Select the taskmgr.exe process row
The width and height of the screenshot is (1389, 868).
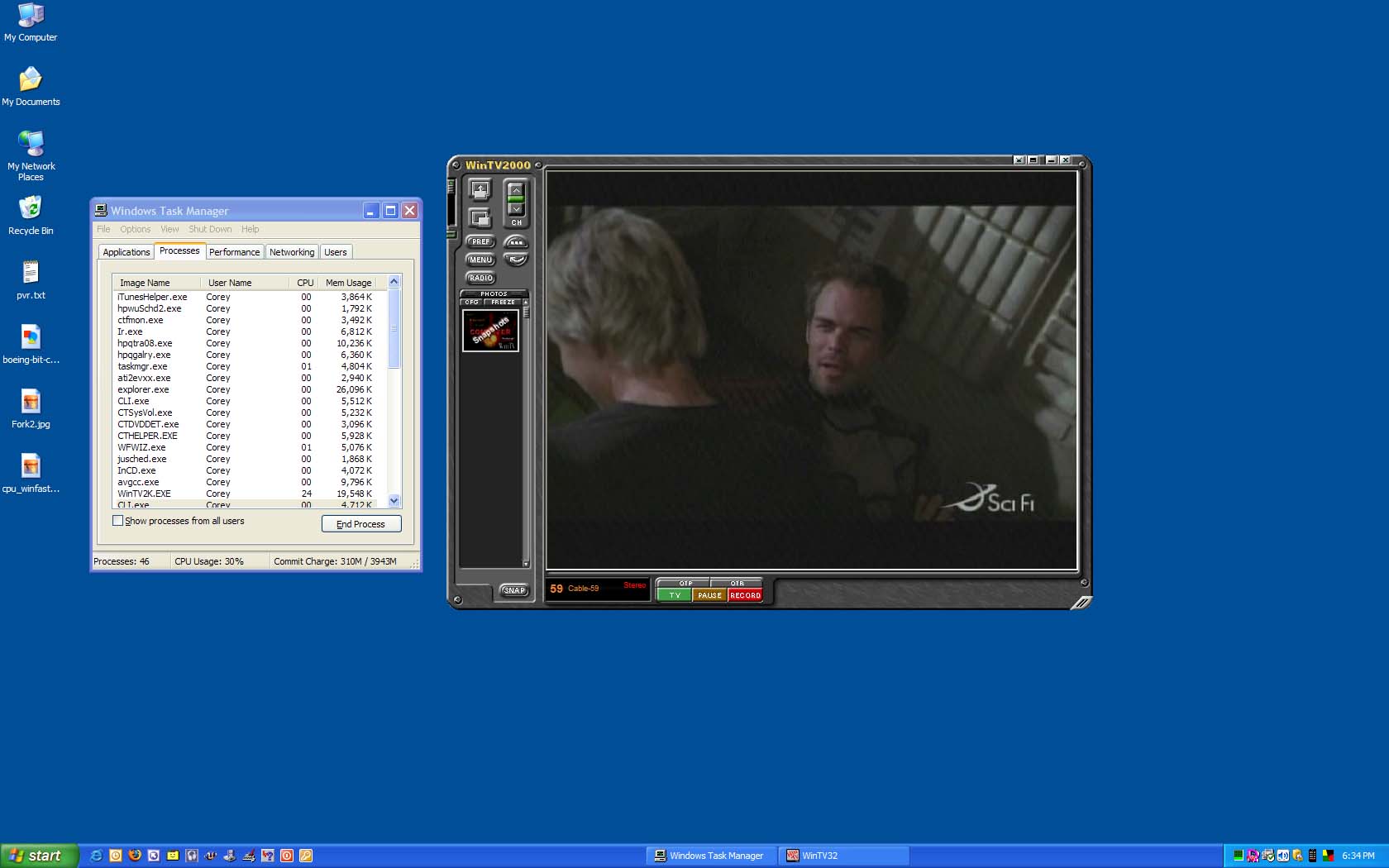[x=245, y=366]
